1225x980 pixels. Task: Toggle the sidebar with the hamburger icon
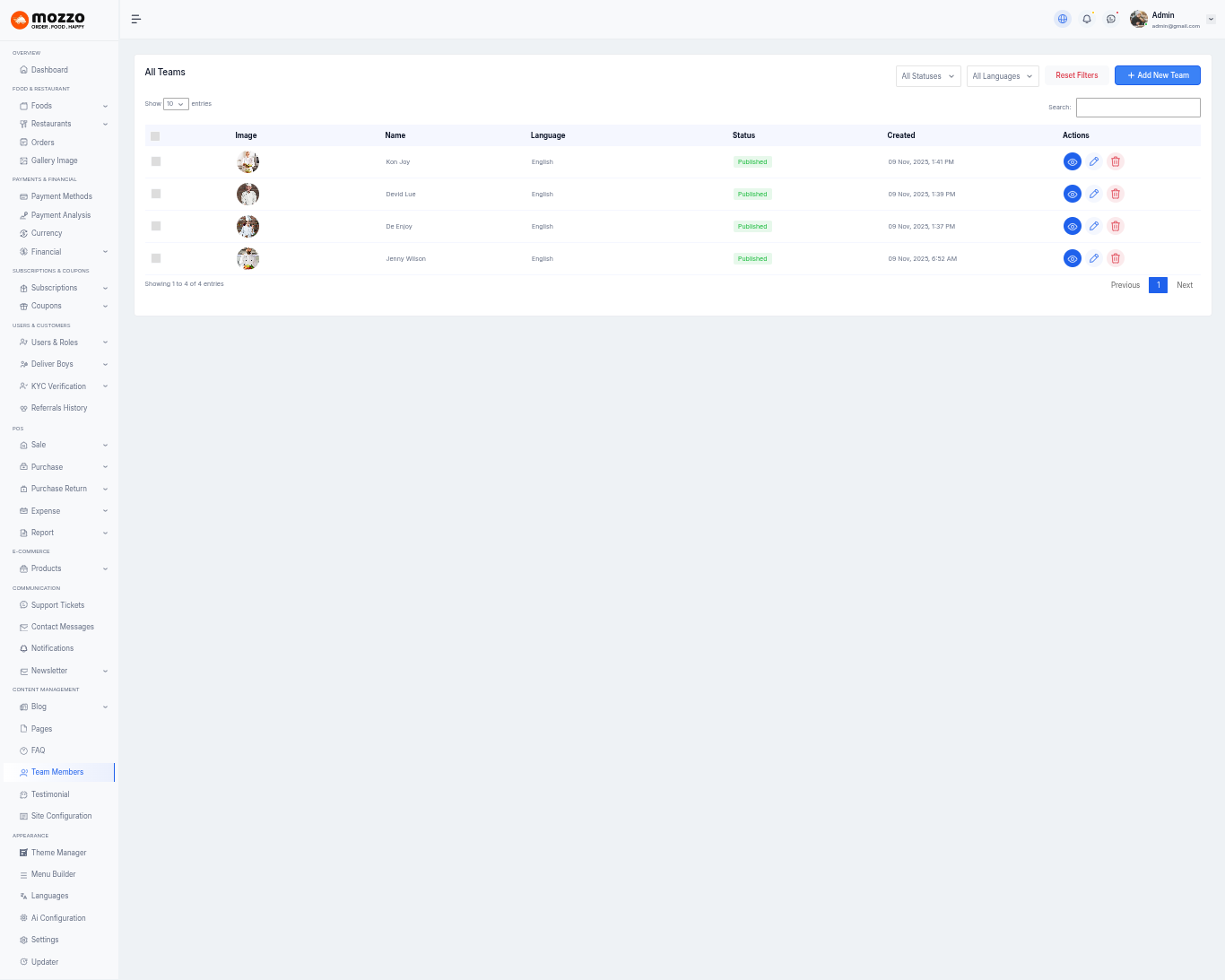136,19
